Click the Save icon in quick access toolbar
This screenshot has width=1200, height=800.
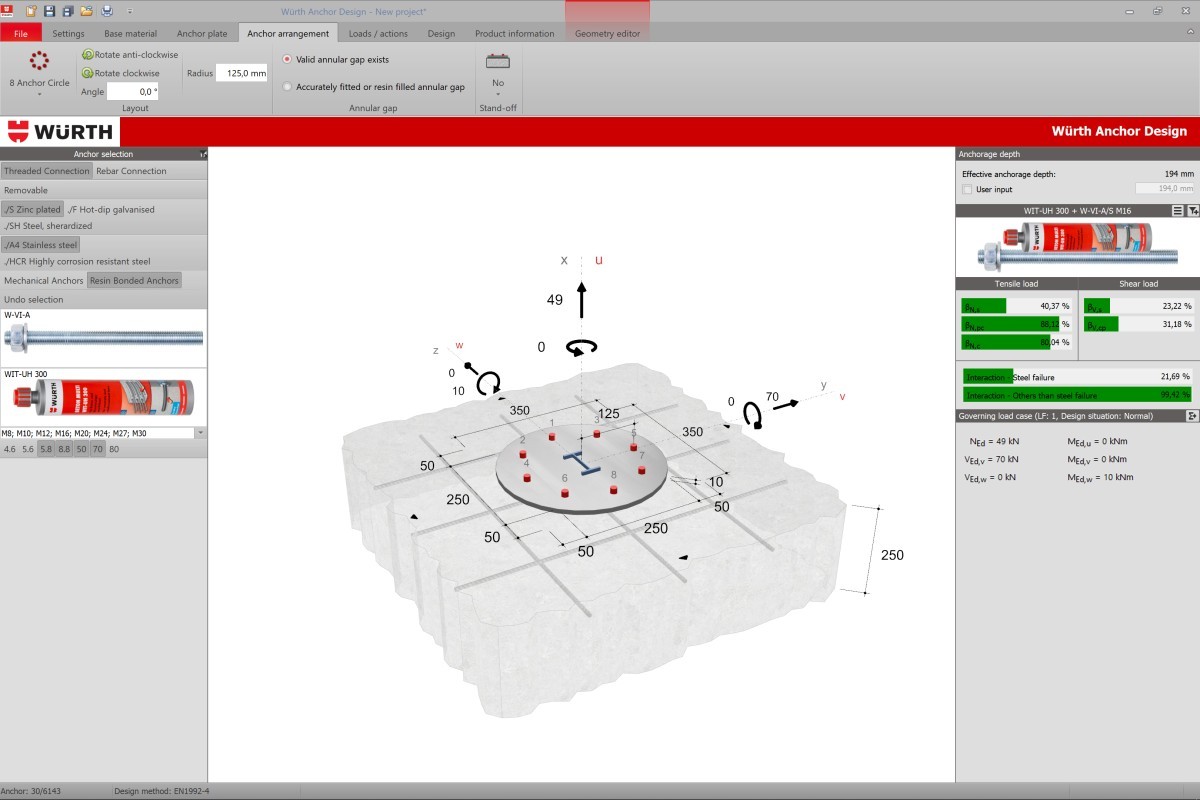tap(49, 11)
